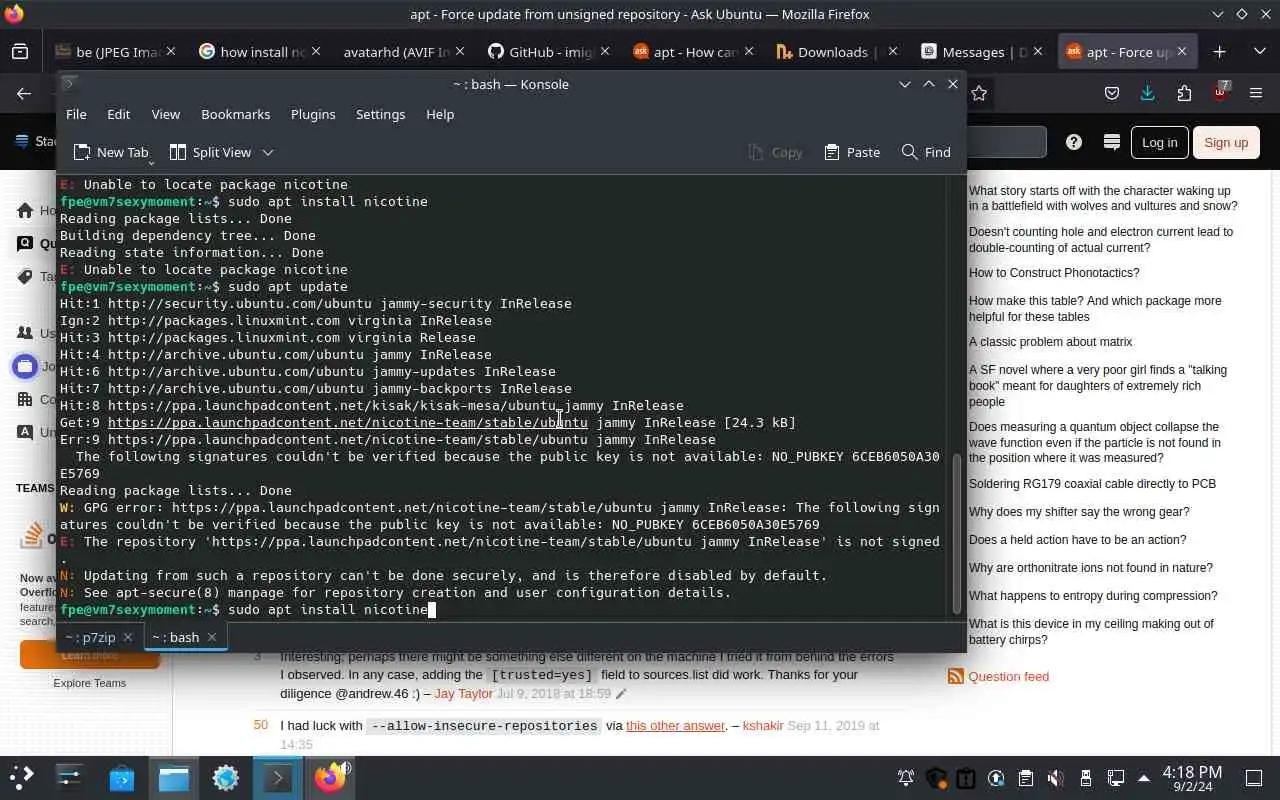This screenshot has height=800, width=1280.
Task: Click the Firefox taskbar icon
Action: 329,777
